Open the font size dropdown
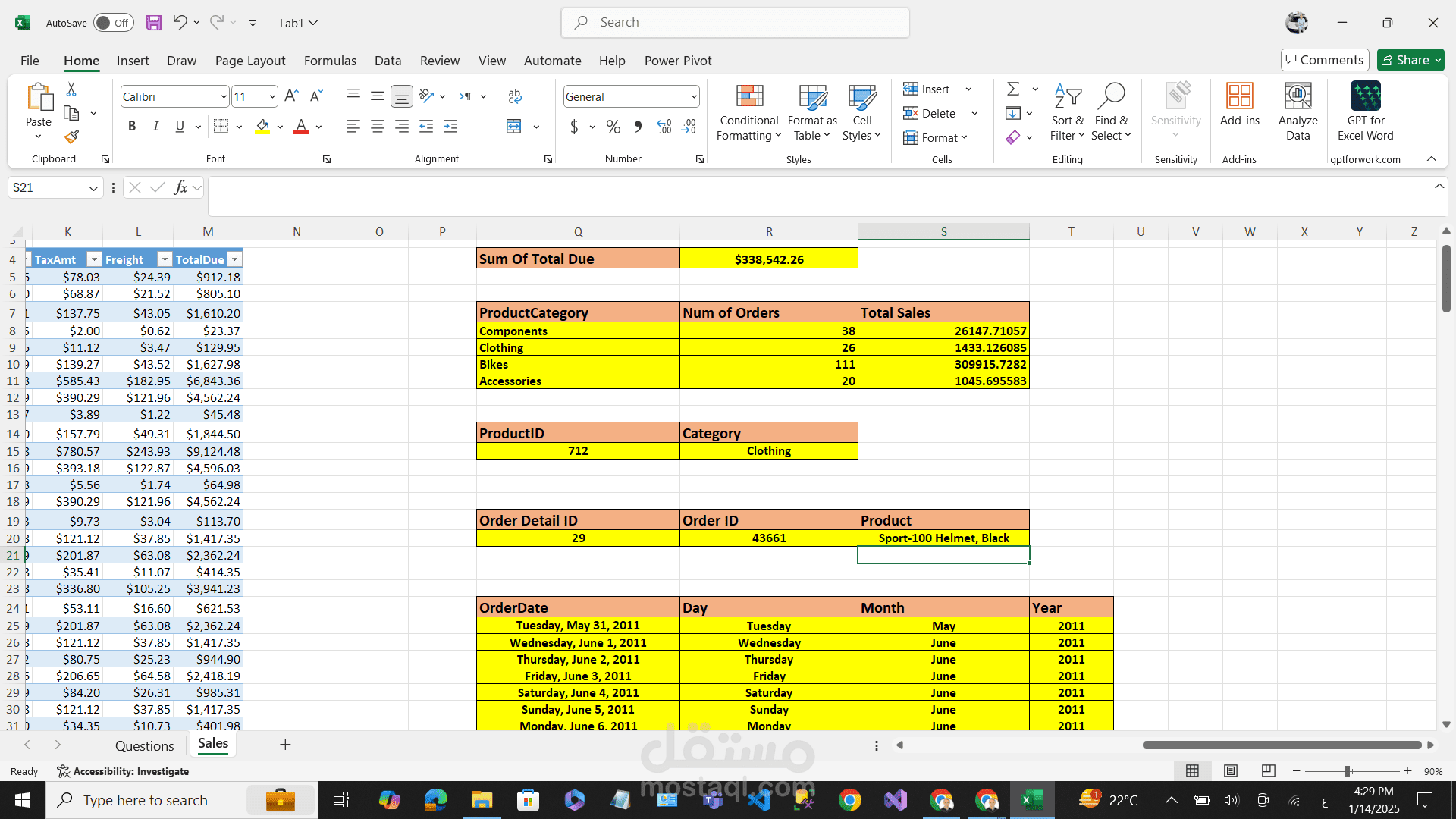This screenshot has height=819, width=1456. click(x=272, y=96)
